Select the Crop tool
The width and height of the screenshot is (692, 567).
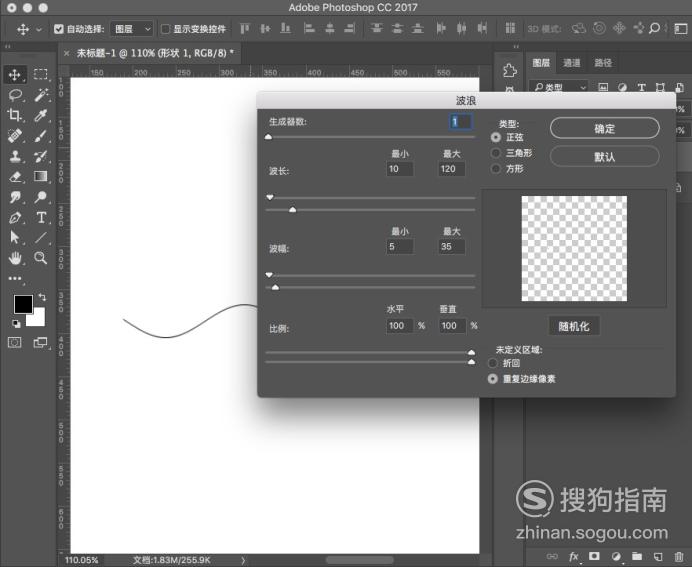(x=15, y=115)
